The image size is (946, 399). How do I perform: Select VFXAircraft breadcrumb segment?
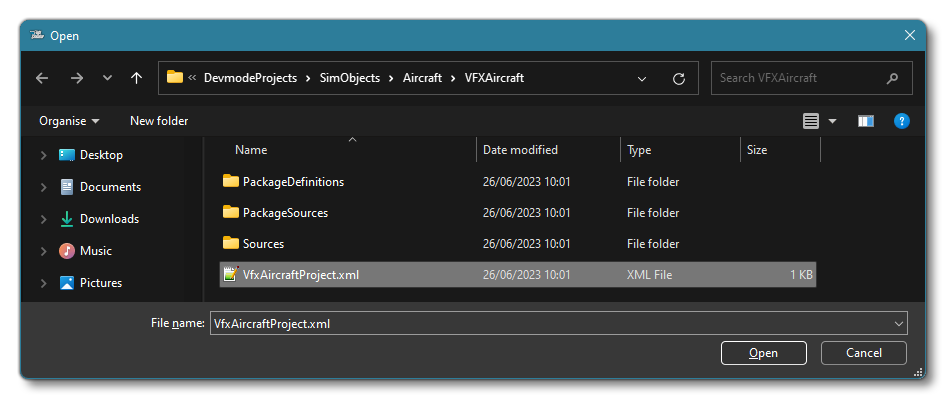[x=494, y=78]
